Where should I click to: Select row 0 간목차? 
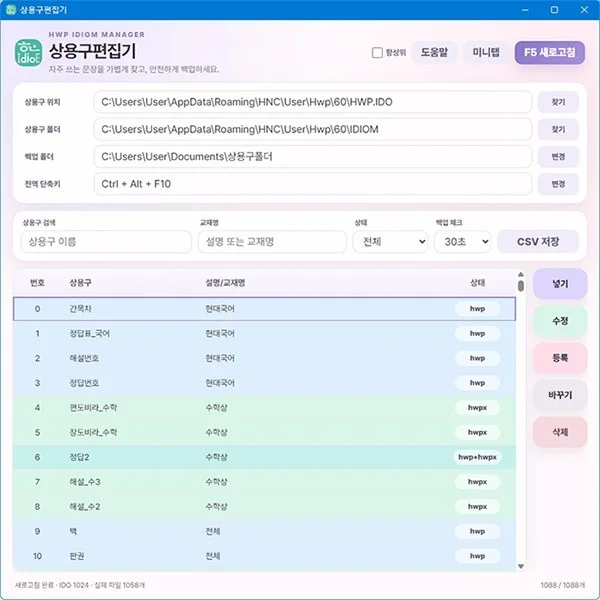(264, 309)
